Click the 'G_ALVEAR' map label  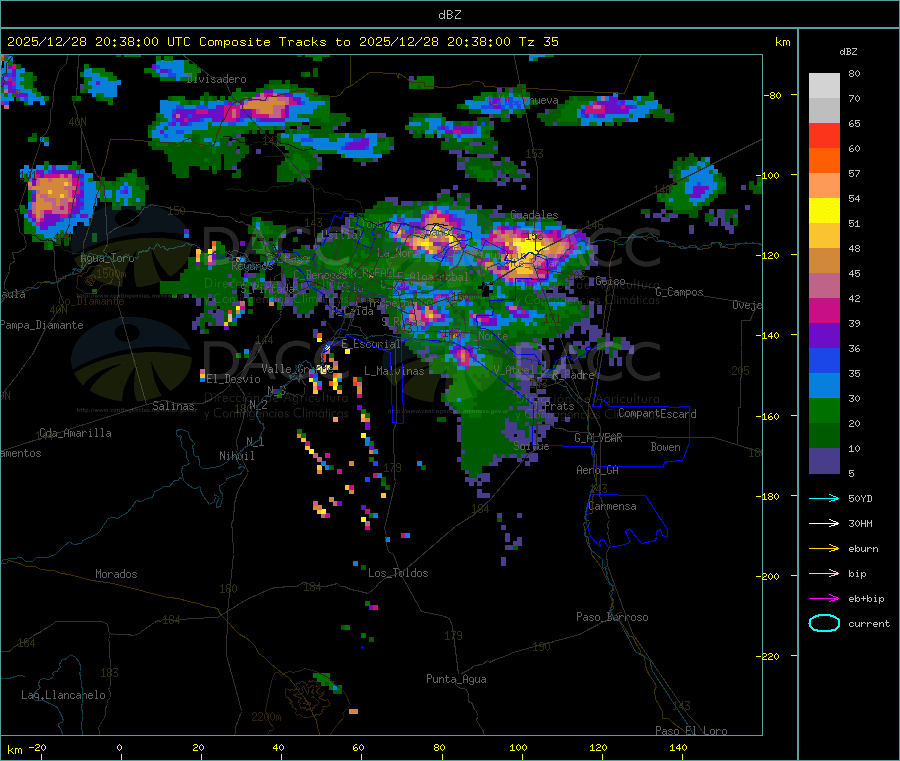click(598, 438)
